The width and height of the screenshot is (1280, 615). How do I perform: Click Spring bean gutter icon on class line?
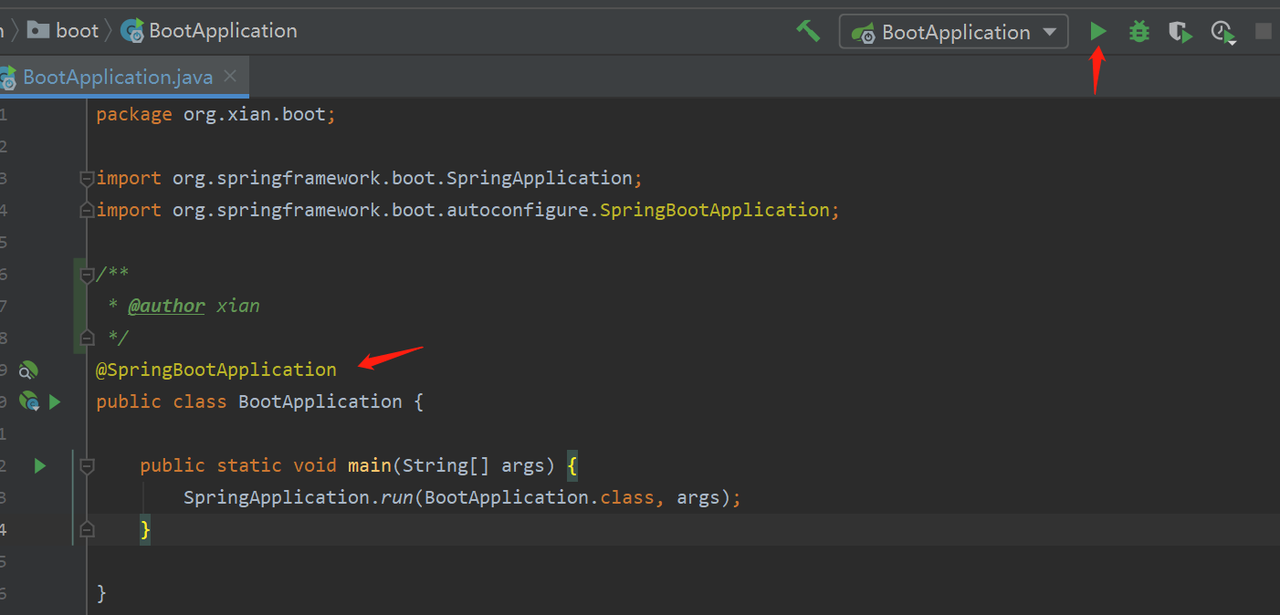[x=28, y=402]
